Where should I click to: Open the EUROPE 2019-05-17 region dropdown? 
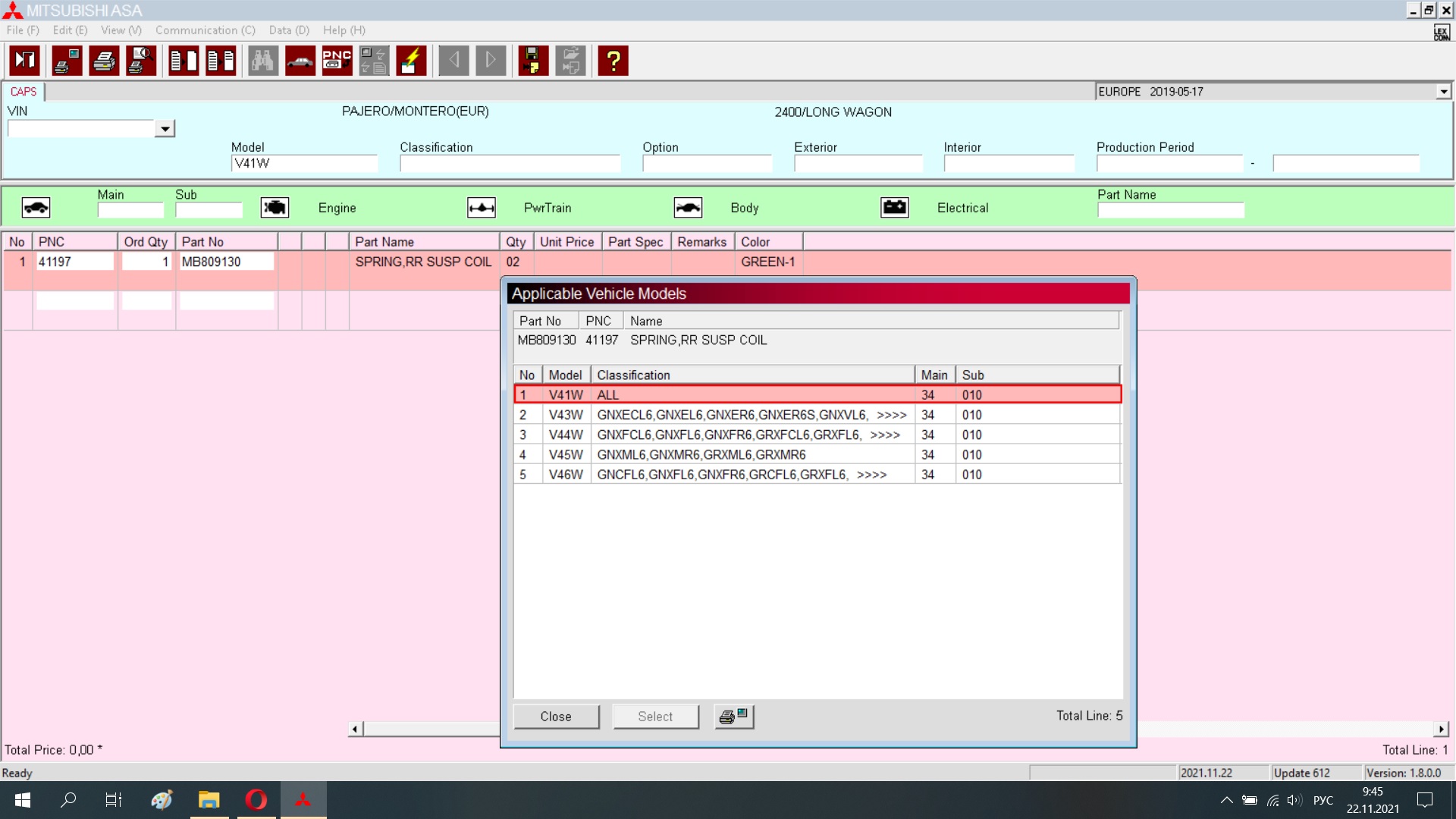coord(1443,92)
